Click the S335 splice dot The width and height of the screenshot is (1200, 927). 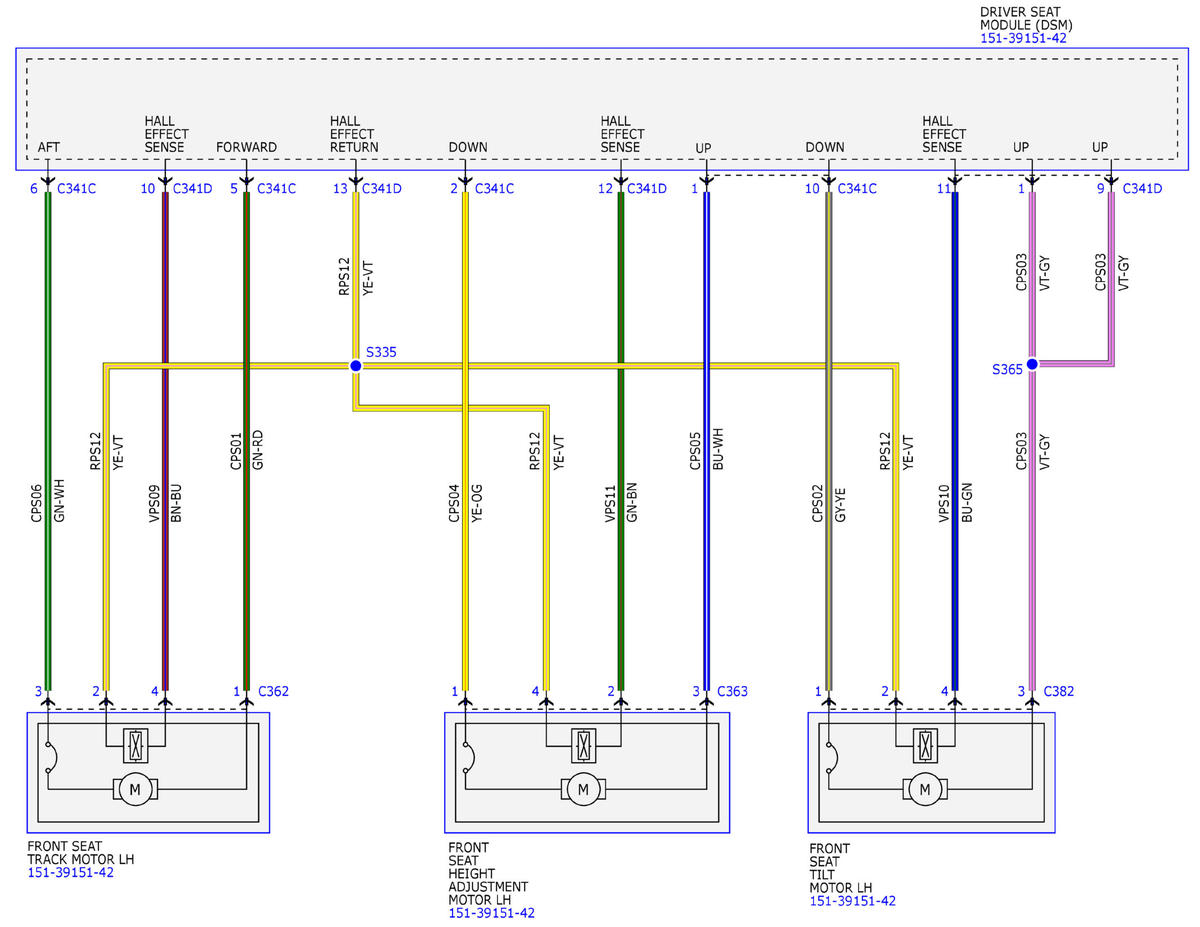click(x=355, y=366)
